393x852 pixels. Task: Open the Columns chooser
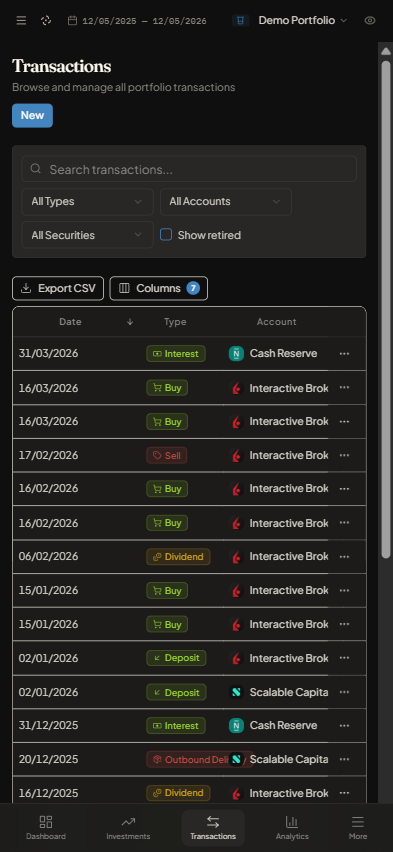(x=159, y=288)
